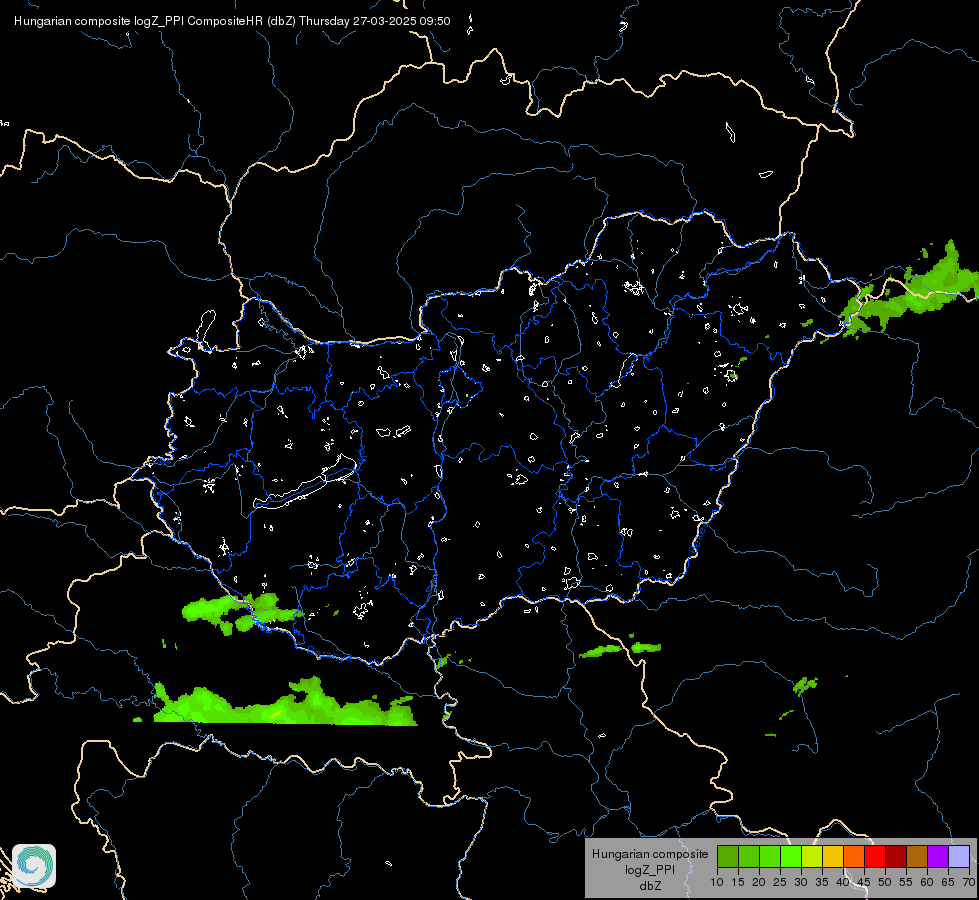Click legend tick value '35'
The width and height of the screenshot is (979, 900).
tap(822, 883)
